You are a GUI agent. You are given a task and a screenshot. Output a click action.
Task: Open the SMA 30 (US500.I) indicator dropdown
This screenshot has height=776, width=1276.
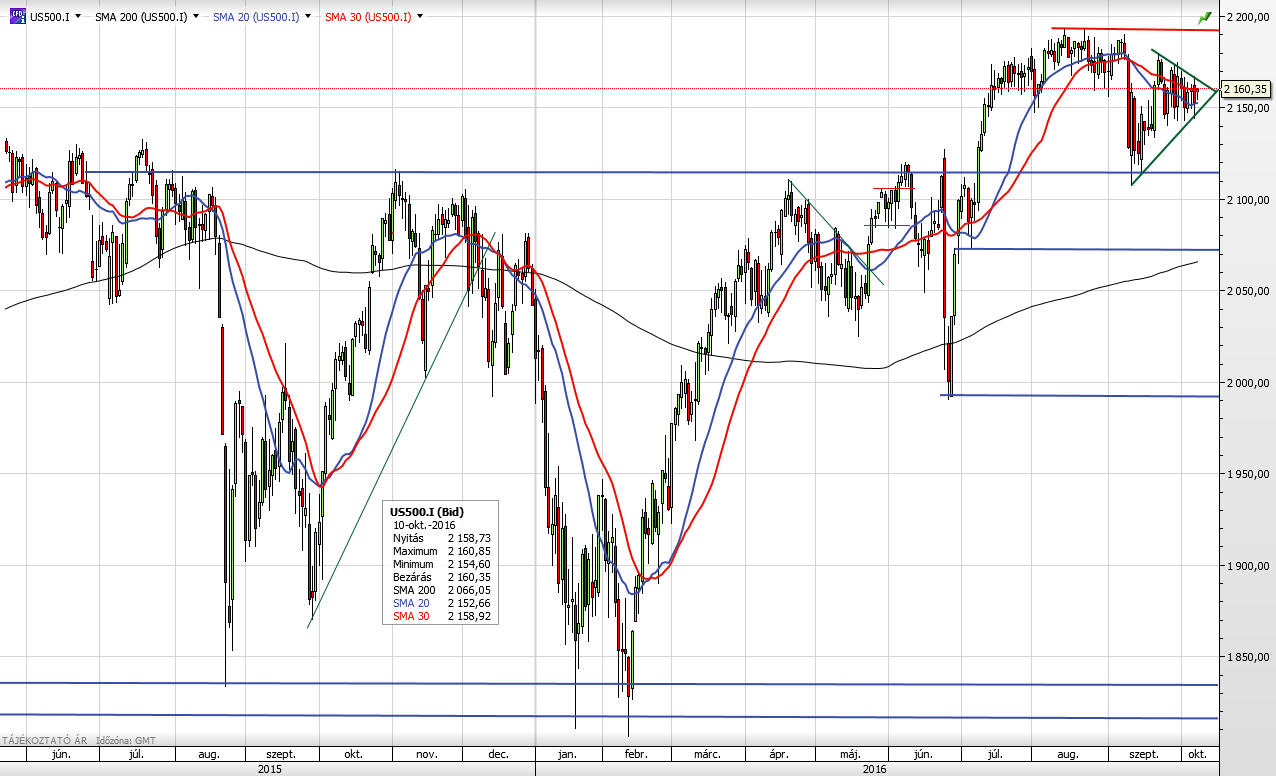pos(418,17)
